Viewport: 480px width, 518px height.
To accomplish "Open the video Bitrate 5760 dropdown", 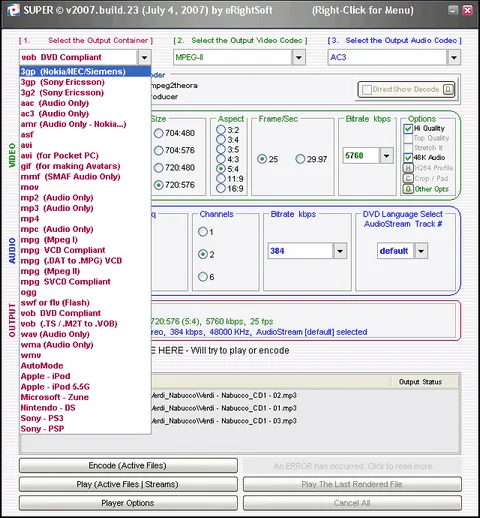I will point(386,156).
